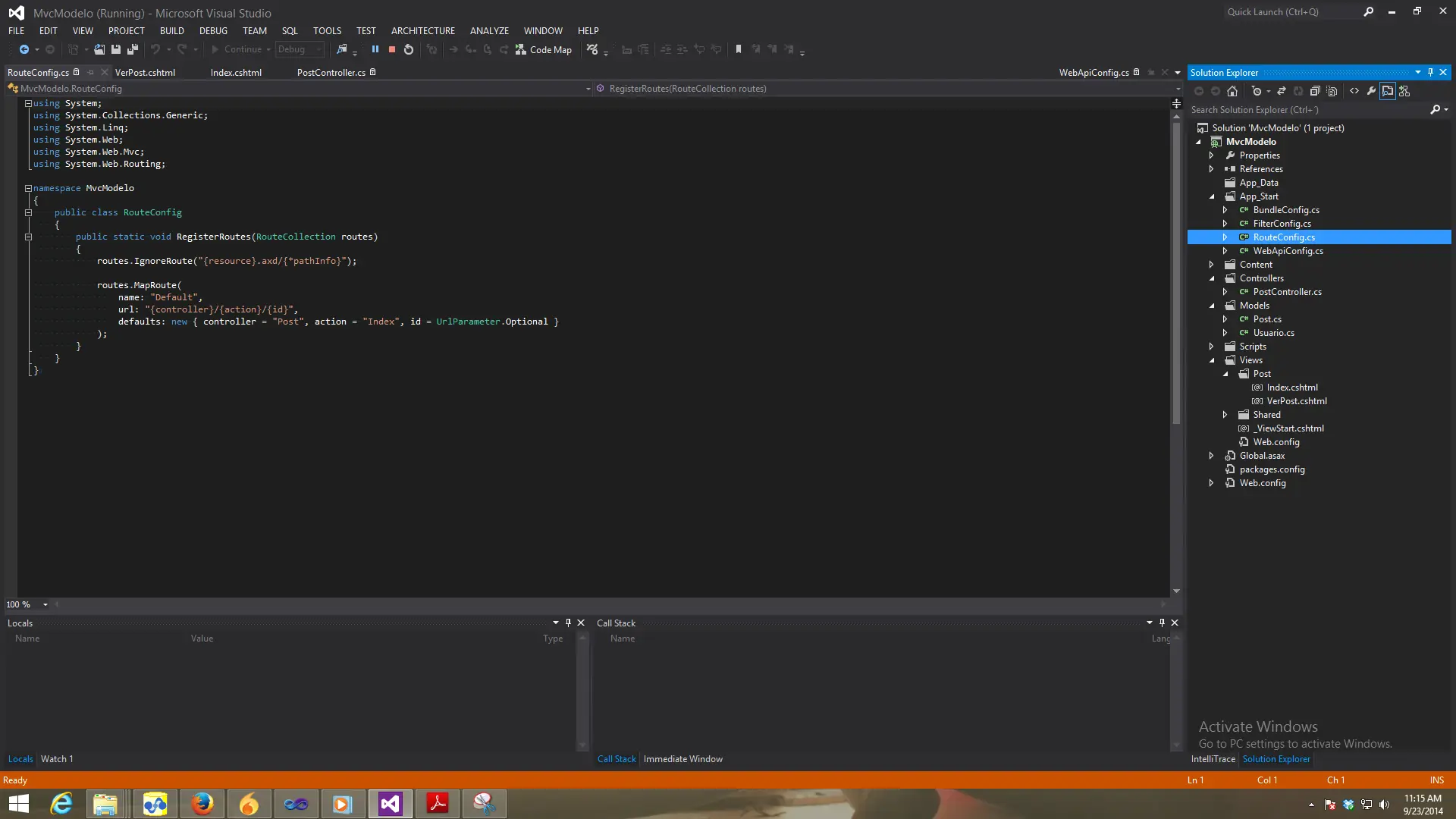This screenshot has width=1456, height=819.
Task: Open the ARCHITECTURE menu
Action: click(x=423, y=31)
